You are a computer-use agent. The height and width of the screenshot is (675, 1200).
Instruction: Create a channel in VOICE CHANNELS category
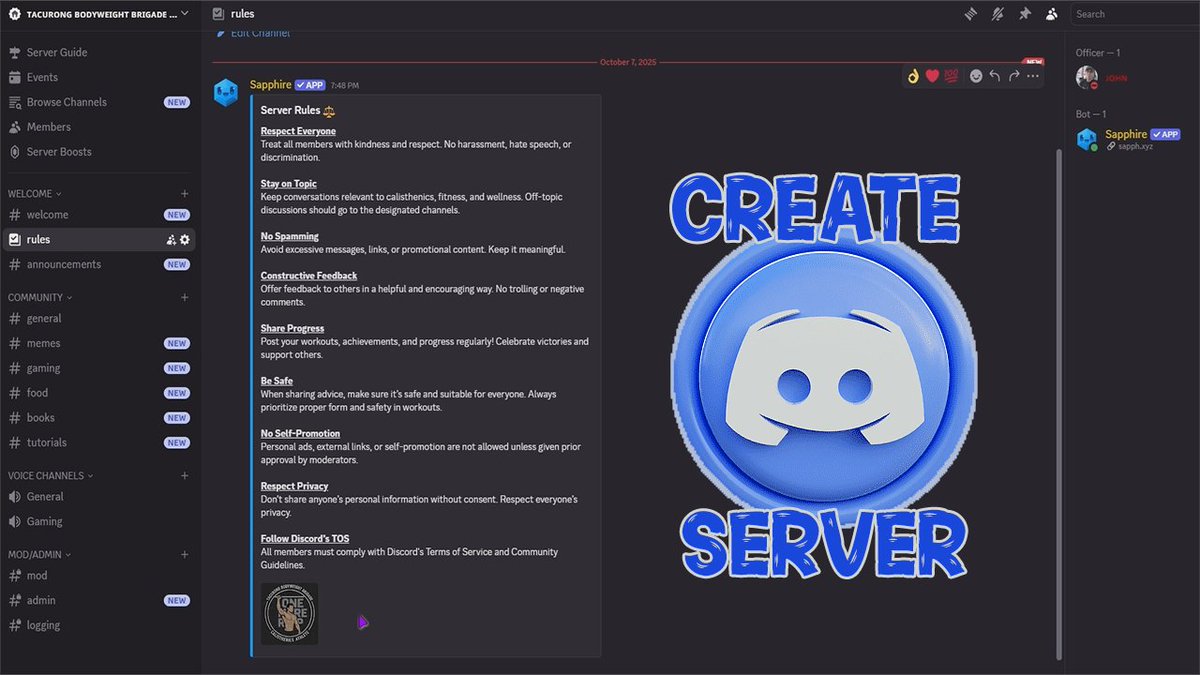tap(184, 476)
